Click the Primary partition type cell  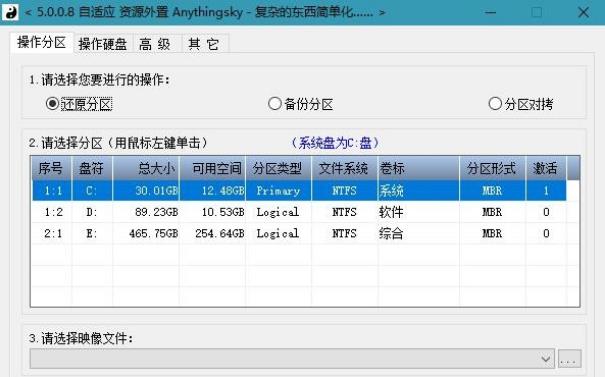pyautogui.click(x=279, y=191)
